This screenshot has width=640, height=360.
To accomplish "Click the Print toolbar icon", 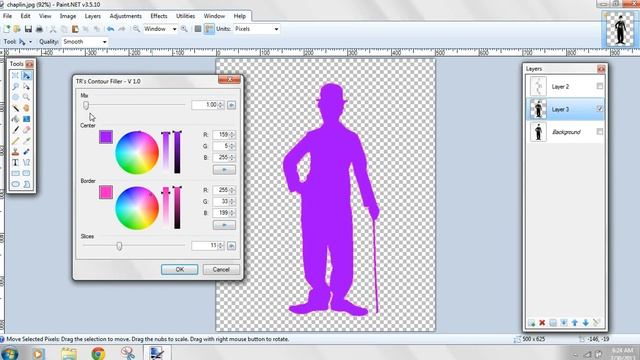I will coord(39,29).
